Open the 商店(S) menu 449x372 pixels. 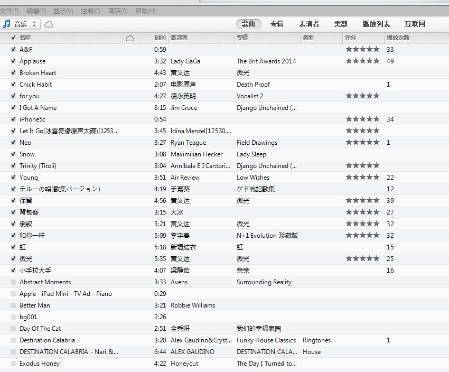118,11
